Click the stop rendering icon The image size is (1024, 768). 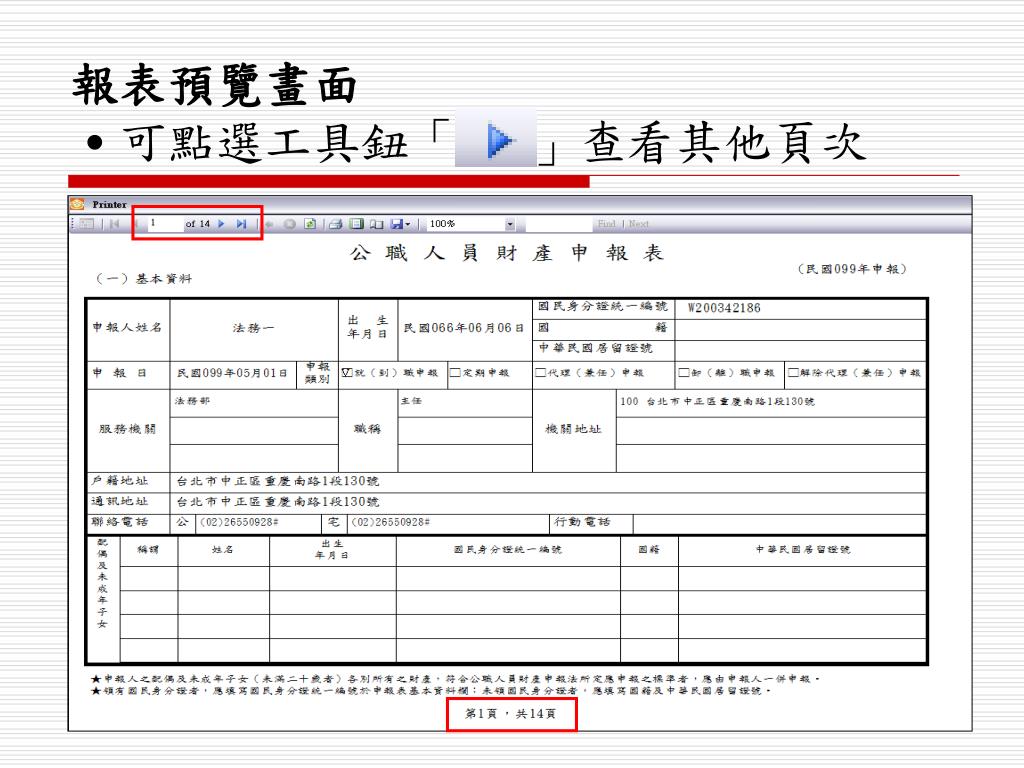click(x=289, y=224)
